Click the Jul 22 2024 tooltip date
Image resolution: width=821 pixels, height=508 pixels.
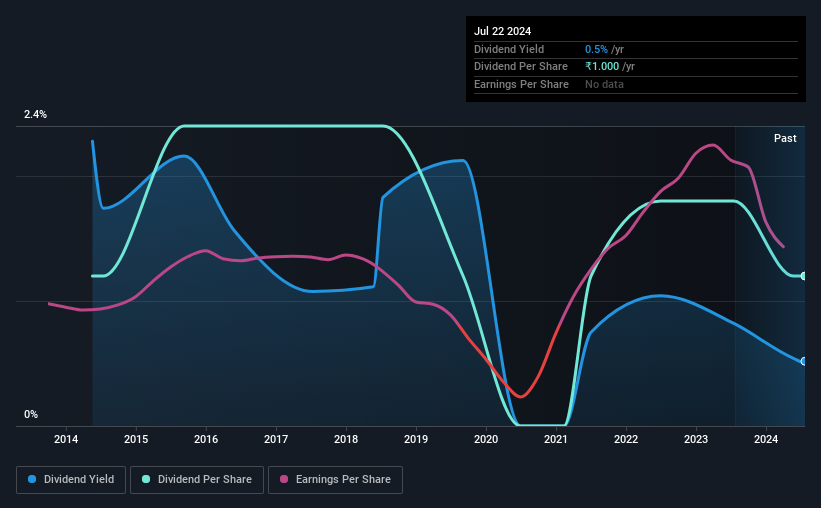pos(503,31)
